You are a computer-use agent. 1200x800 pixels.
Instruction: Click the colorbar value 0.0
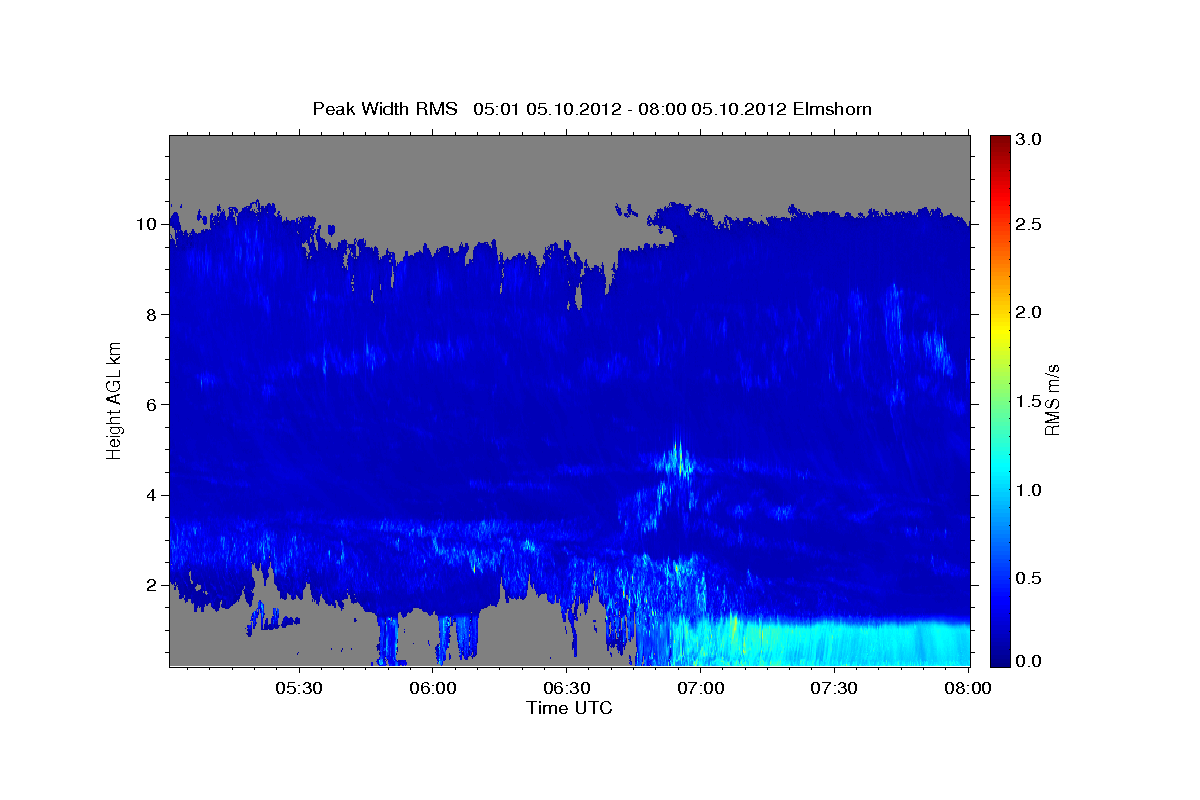(x=1030, y=661)
